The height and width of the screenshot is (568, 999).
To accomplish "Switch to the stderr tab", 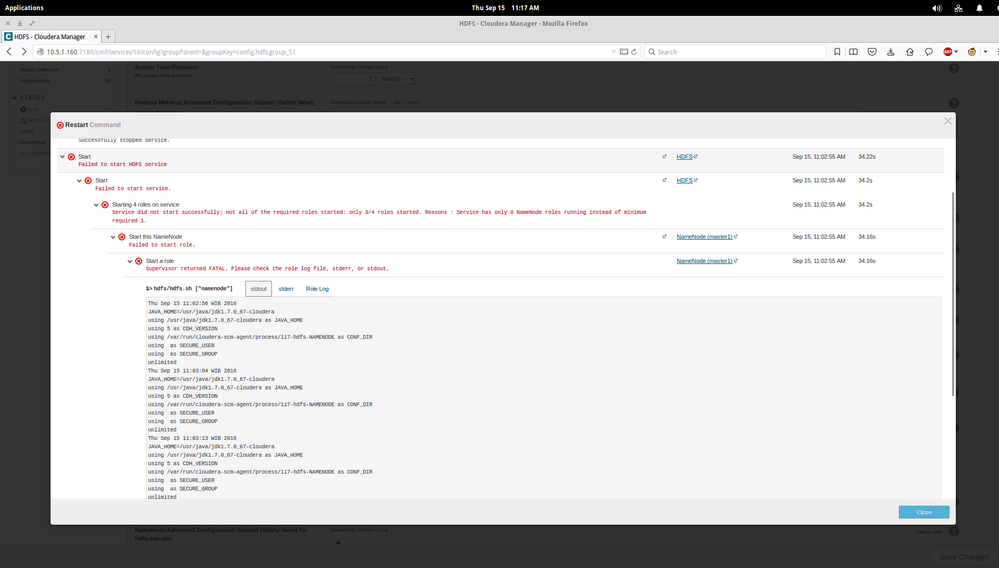I will click(x=286, y=289).
